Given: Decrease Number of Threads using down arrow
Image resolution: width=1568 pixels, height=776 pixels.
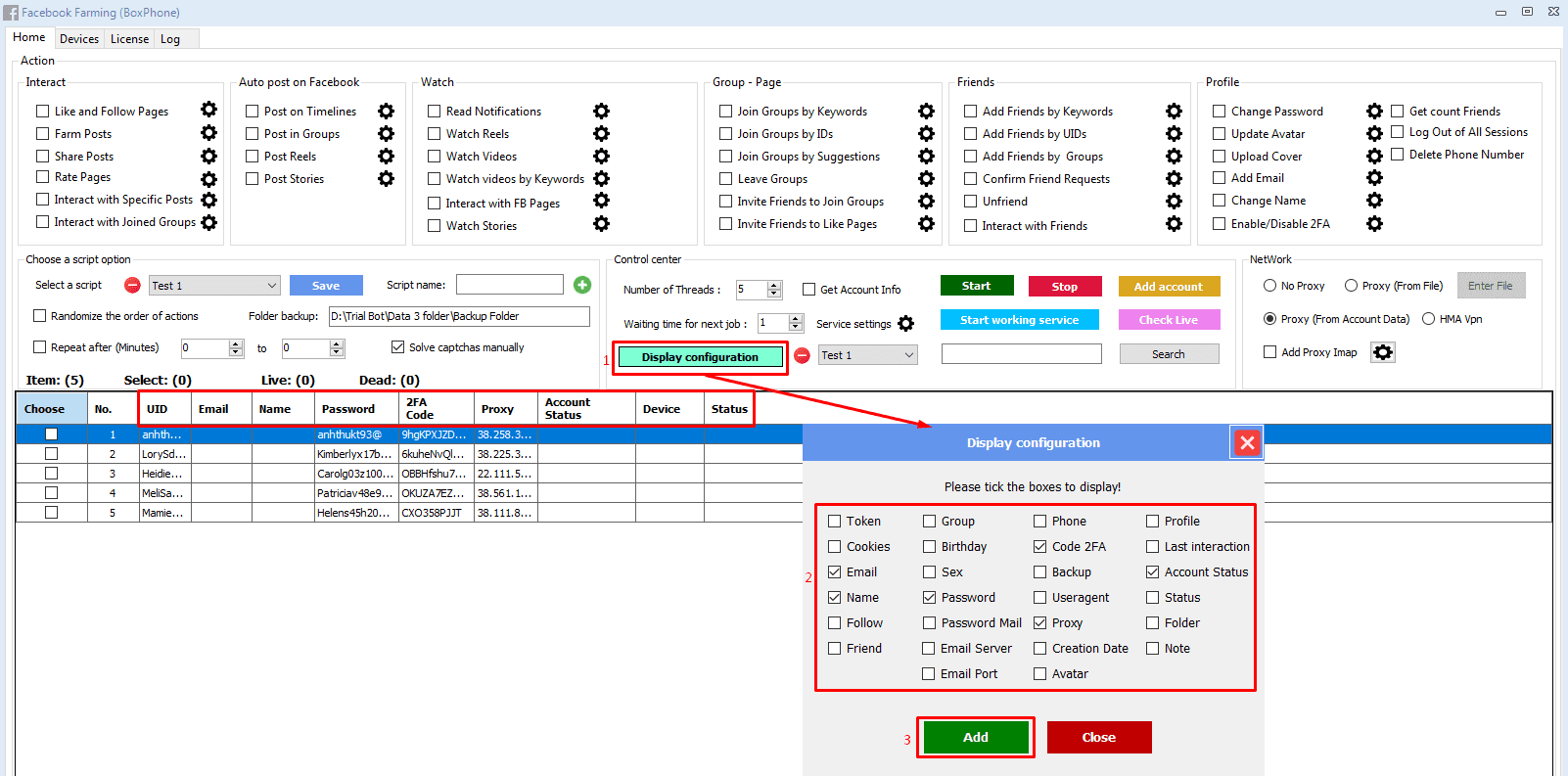Looking at the screenshot, I should [x=774, y=294].
